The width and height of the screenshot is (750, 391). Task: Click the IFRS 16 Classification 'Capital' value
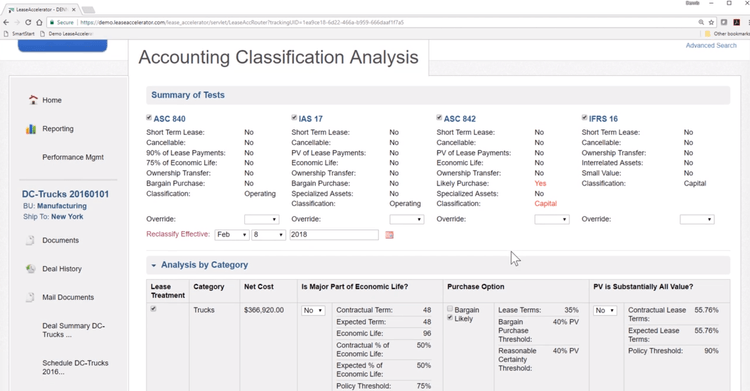(695, 183)
